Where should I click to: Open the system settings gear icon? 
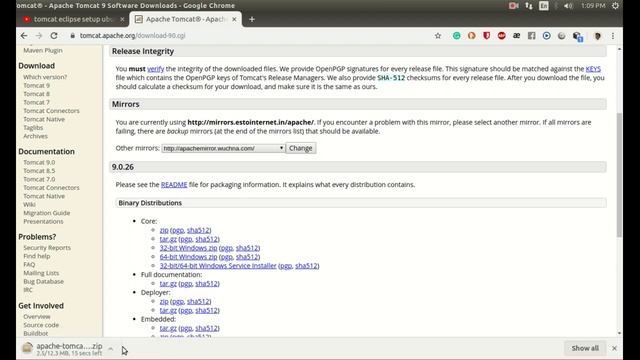click(x=615, y=6)
